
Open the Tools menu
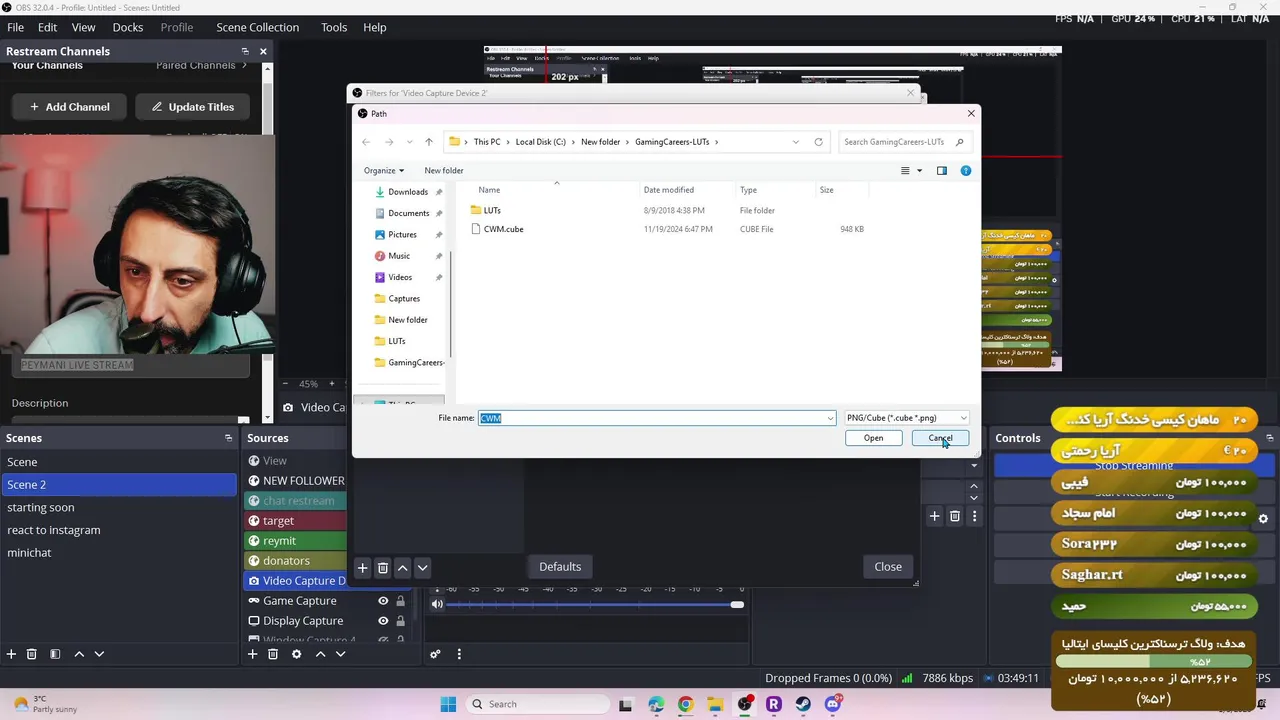tap(334, 27)
